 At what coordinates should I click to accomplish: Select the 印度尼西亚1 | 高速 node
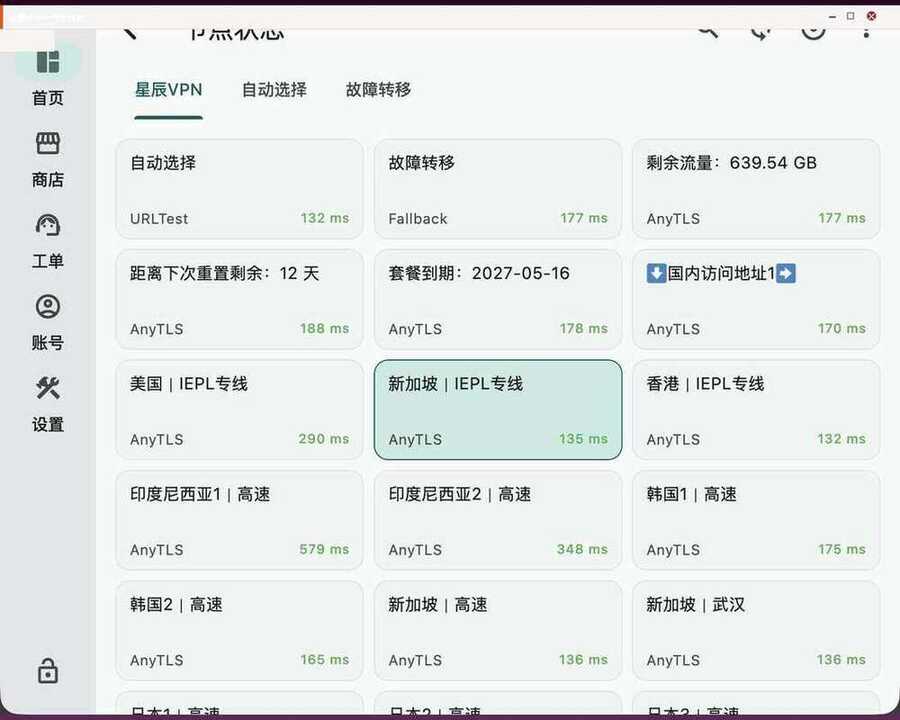click(x=239, y=520)
